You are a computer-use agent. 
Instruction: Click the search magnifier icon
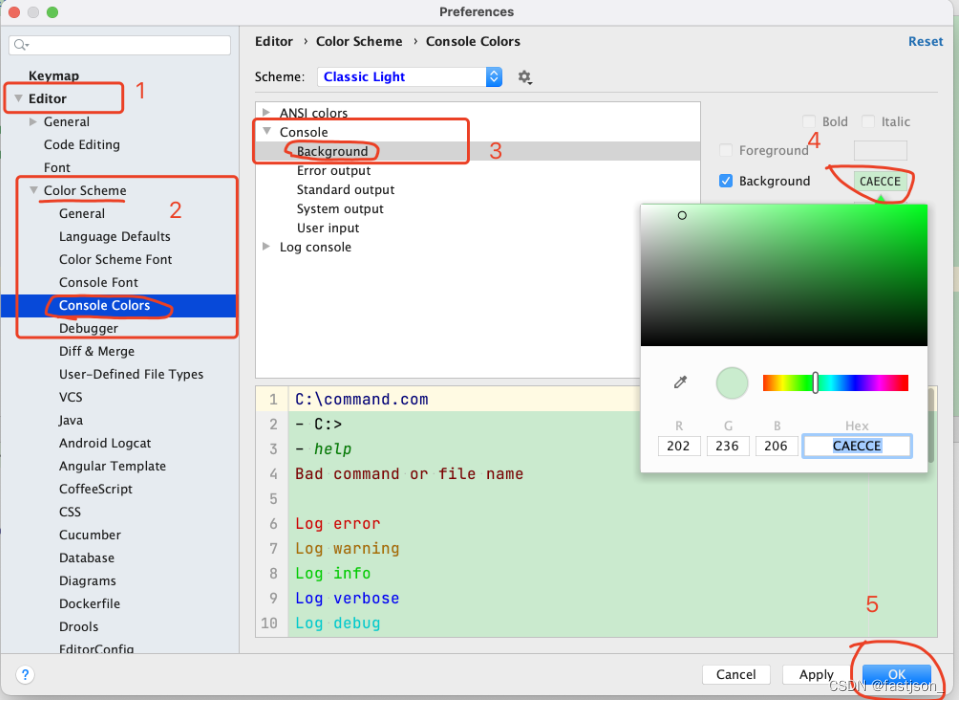pos(21,45)
